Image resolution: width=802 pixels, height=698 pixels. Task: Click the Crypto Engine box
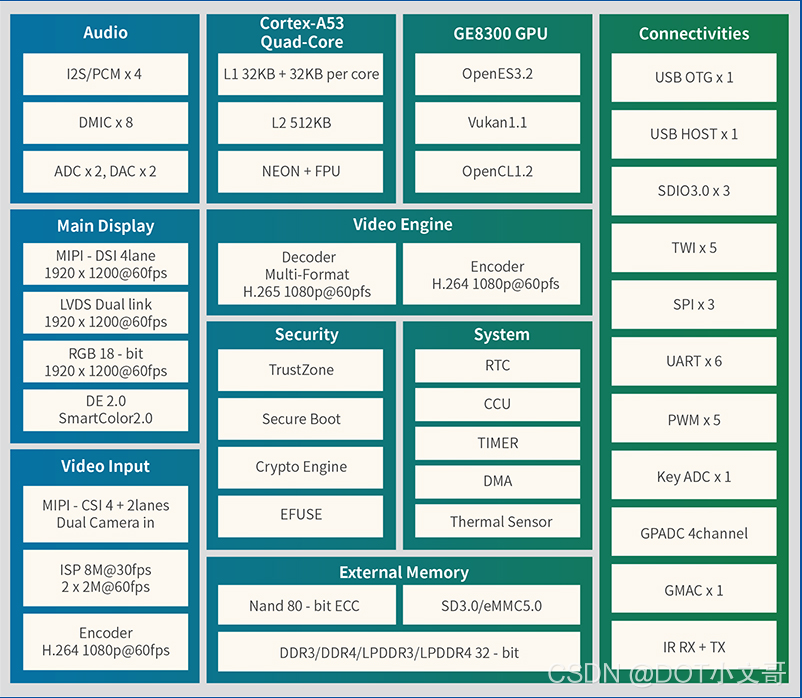click(301, 467)
